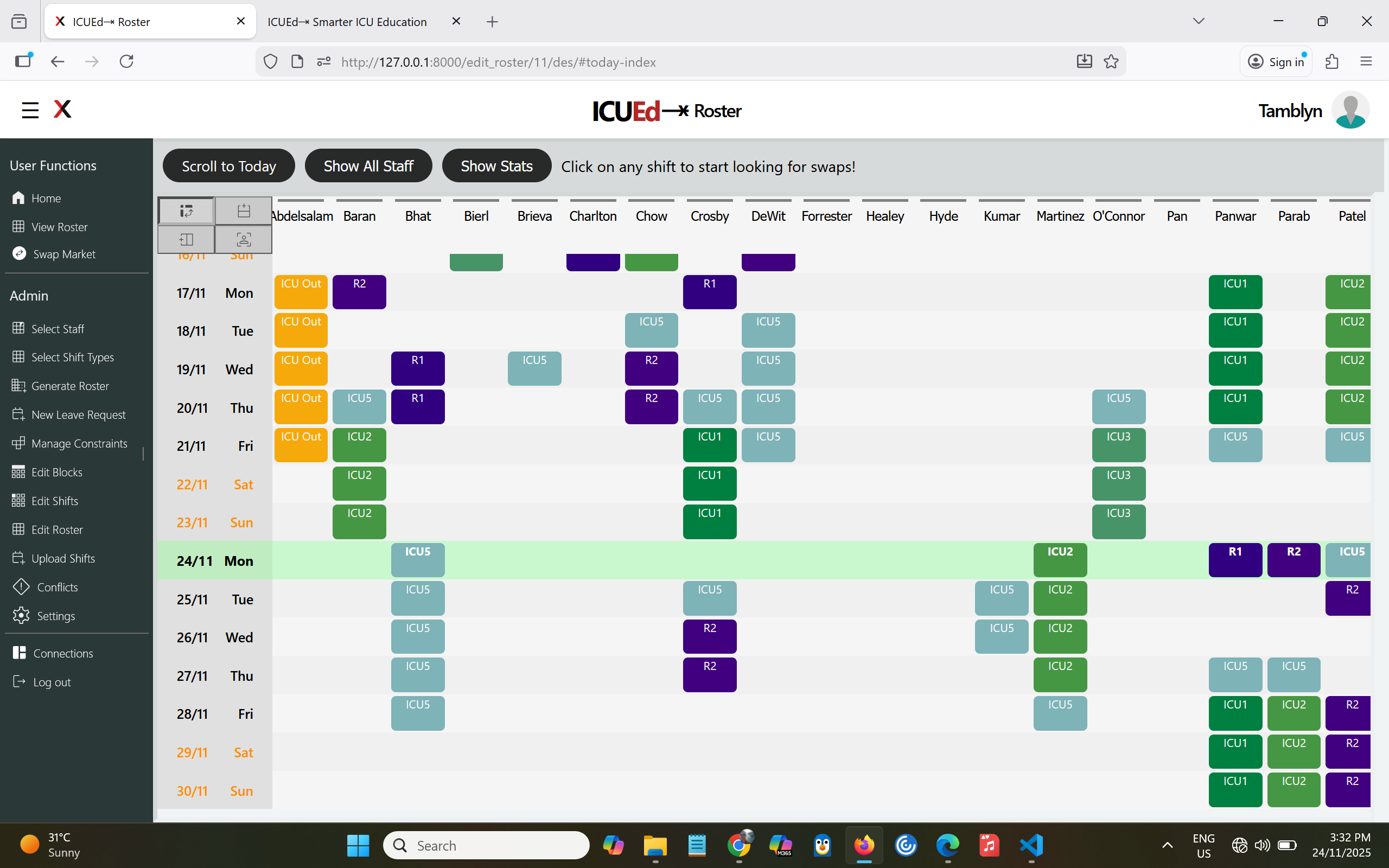Toggle the Show Stats panel
Viewport: 1389px width, 868px height.
496,166
